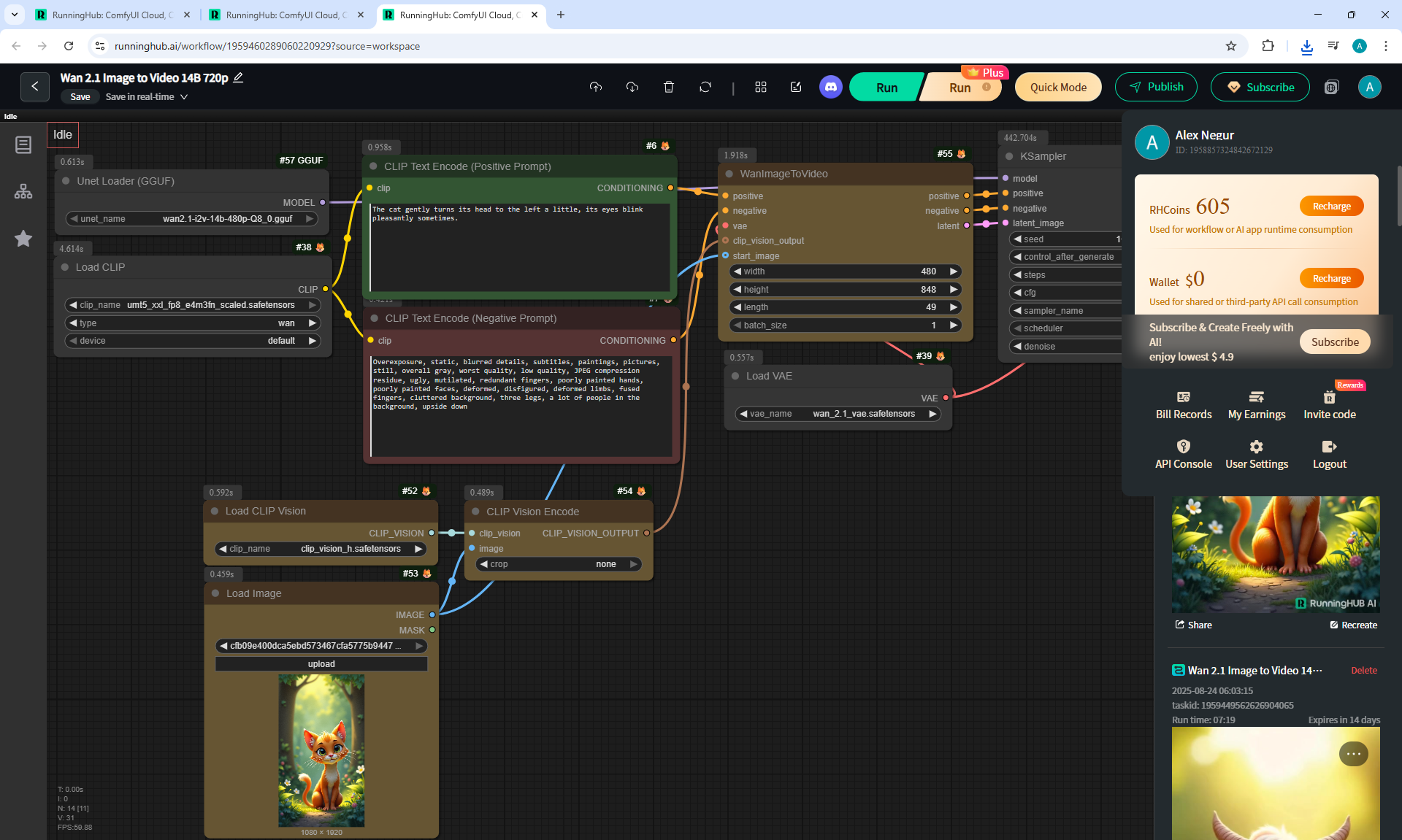The image size is (1402, 840).
Task: Open the vae_name selector in Load VAE
Action: pyautogui.click(x=838, y=414)
